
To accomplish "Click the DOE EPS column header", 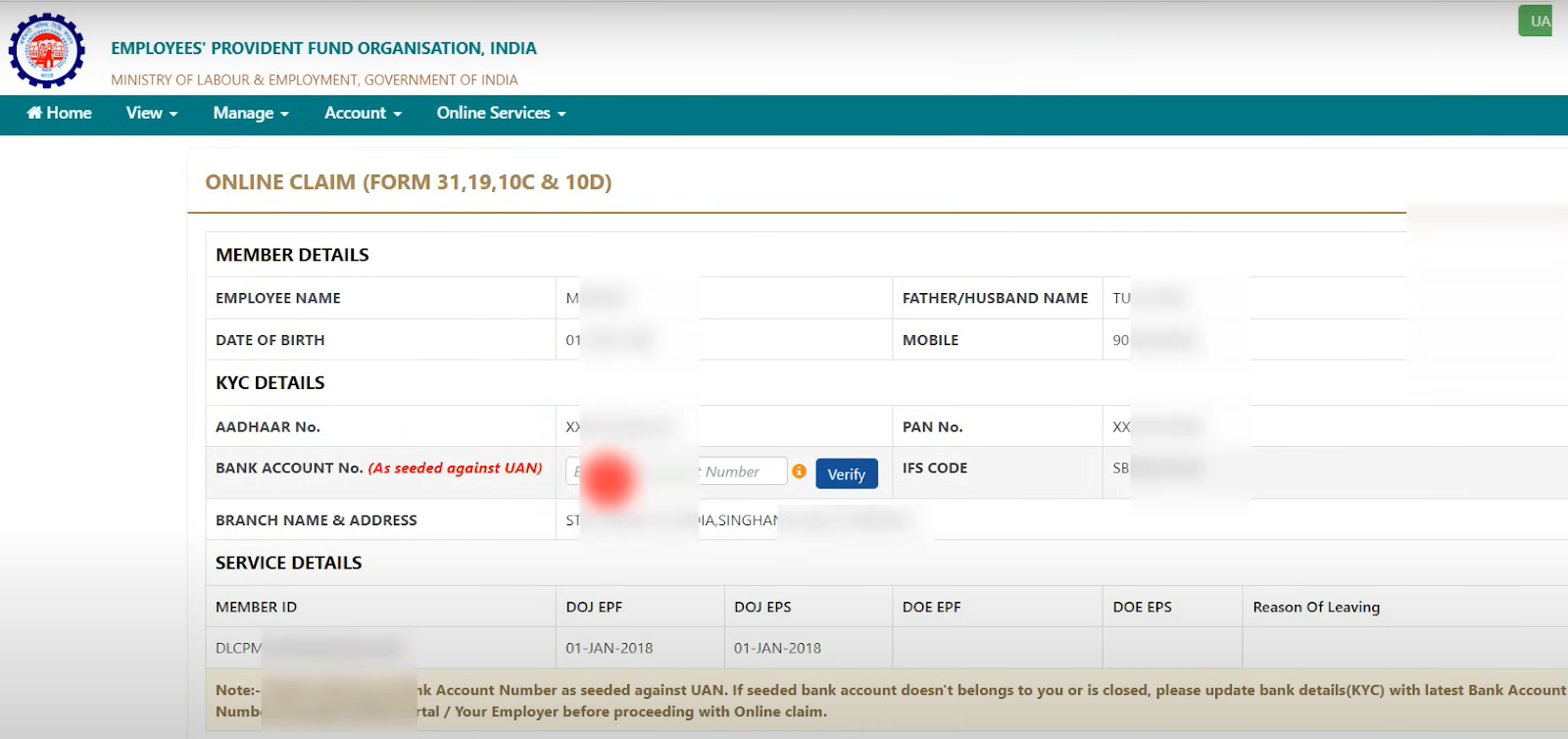I will pyautogui.click(x=1143, y=607).
